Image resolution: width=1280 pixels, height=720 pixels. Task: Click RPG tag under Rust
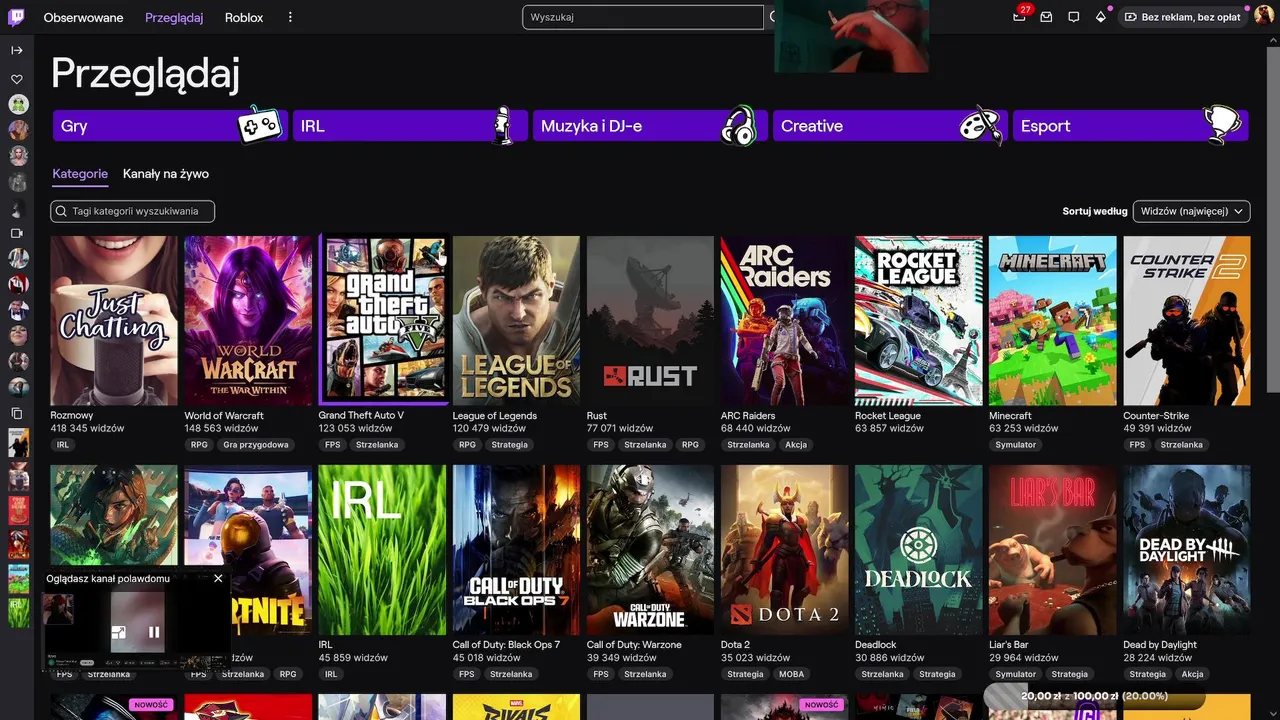690,445
